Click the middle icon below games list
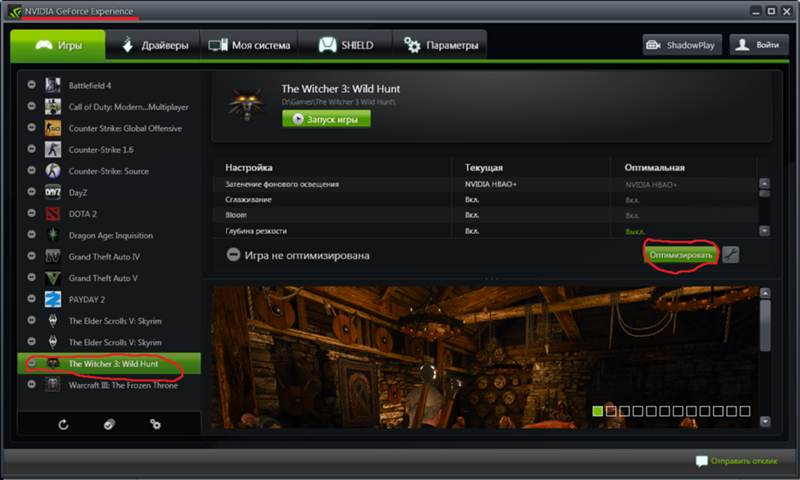 pos(109,424)
